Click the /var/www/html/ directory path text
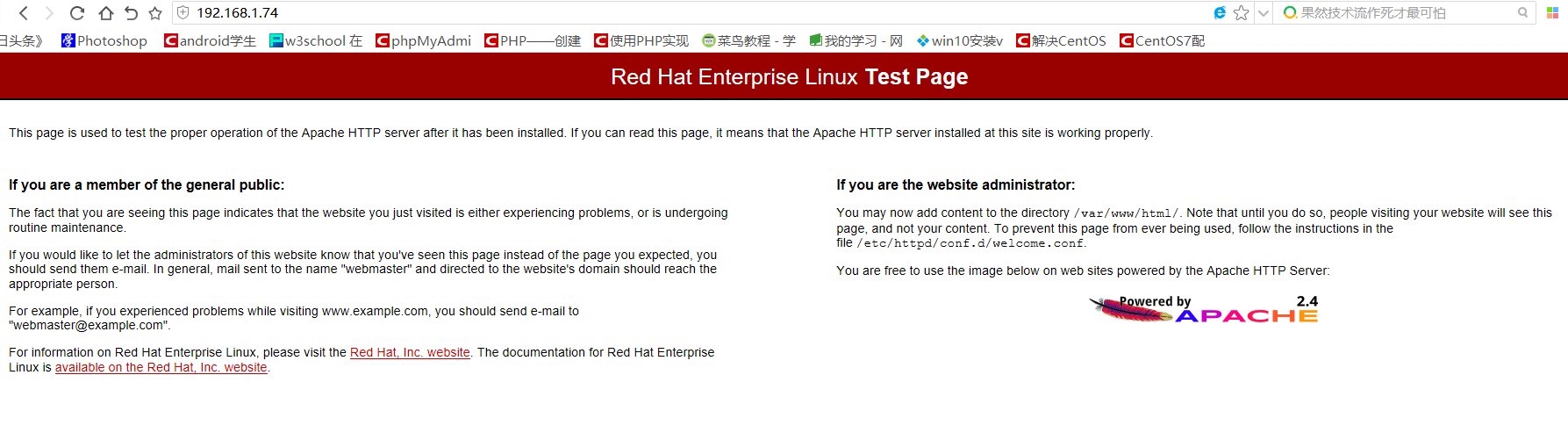The image size is (1568, 440). [x=1127, y=213]
